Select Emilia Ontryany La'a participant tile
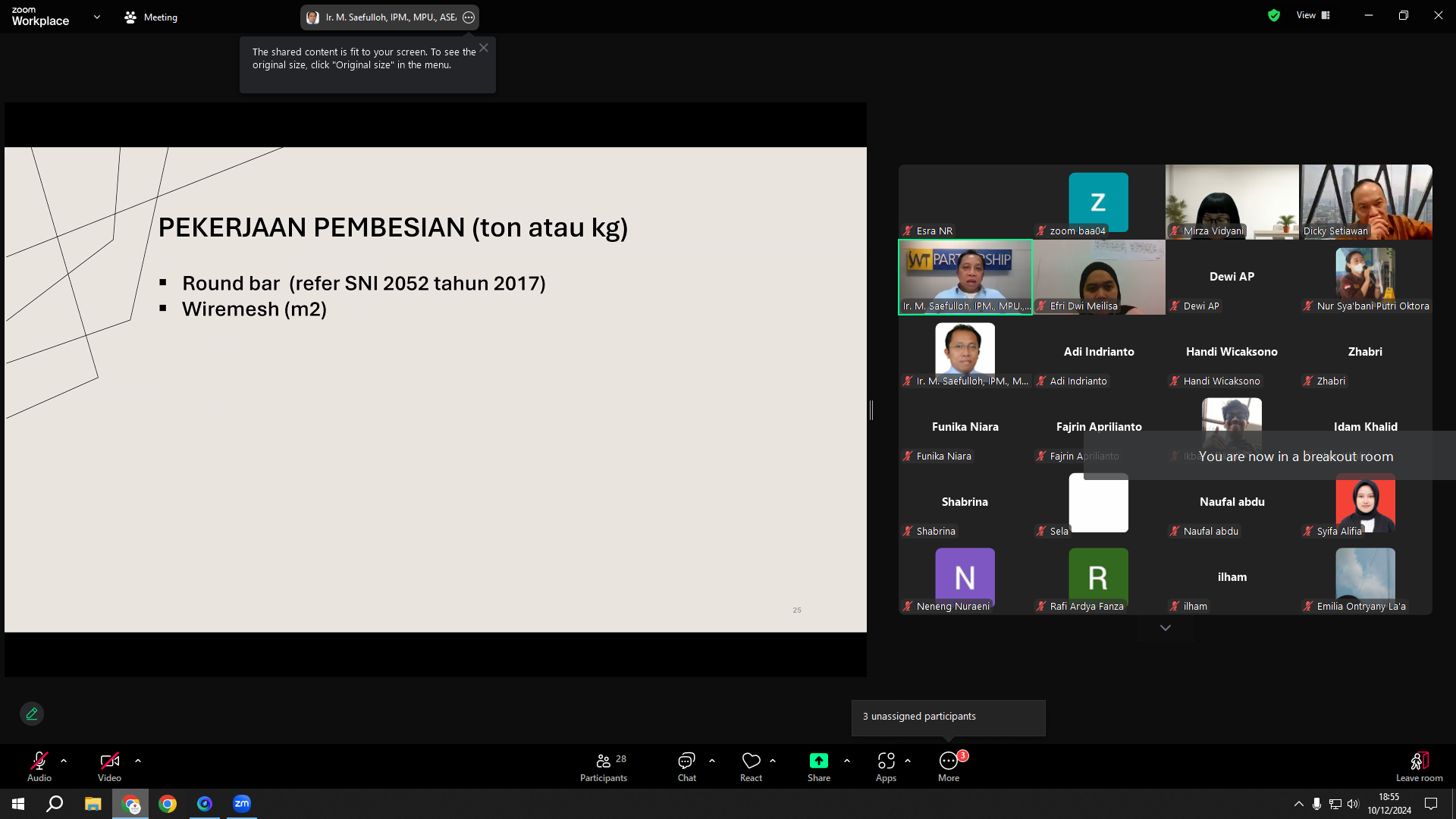Image resolution: width=1456 pixels, height=819 pixels. 1367,577
